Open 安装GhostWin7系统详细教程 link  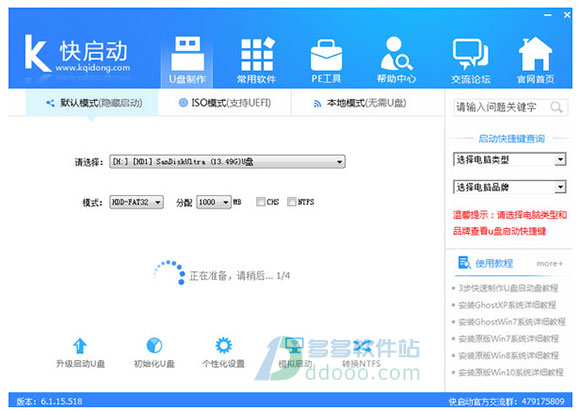[x=512, y=322]
